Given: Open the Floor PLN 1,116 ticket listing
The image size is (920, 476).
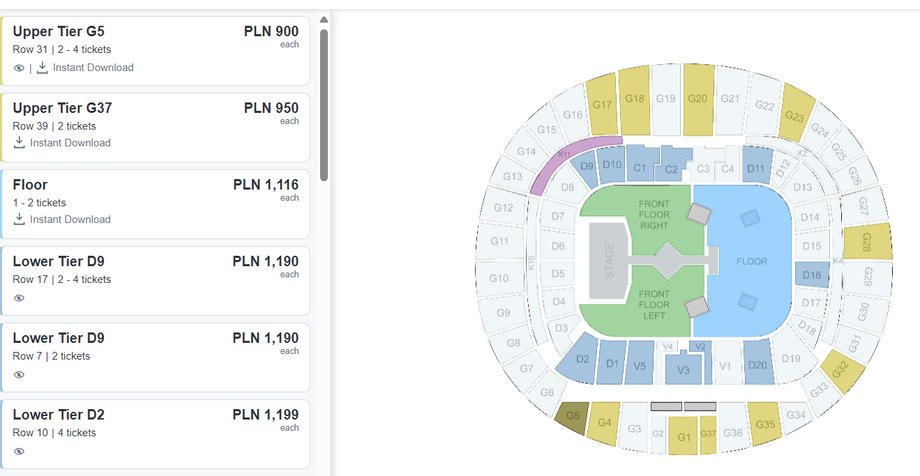Looking at the screenshot, I should [155, 204].
